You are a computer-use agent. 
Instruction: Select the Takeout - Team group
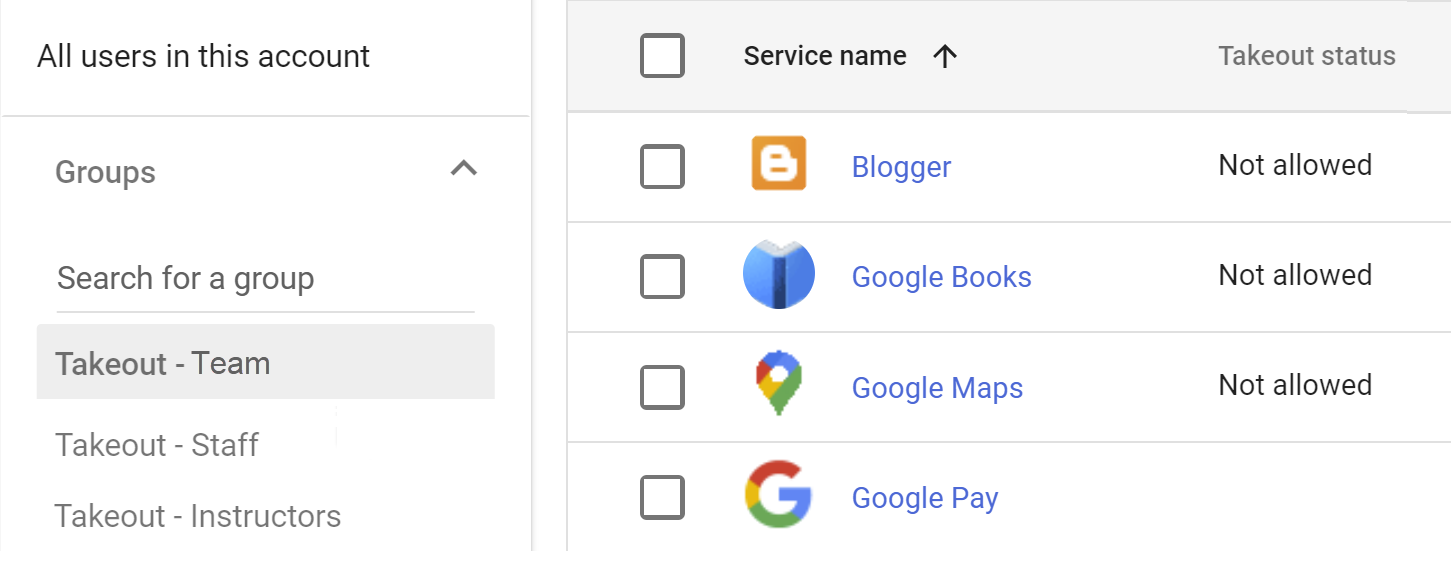(163, 363)
